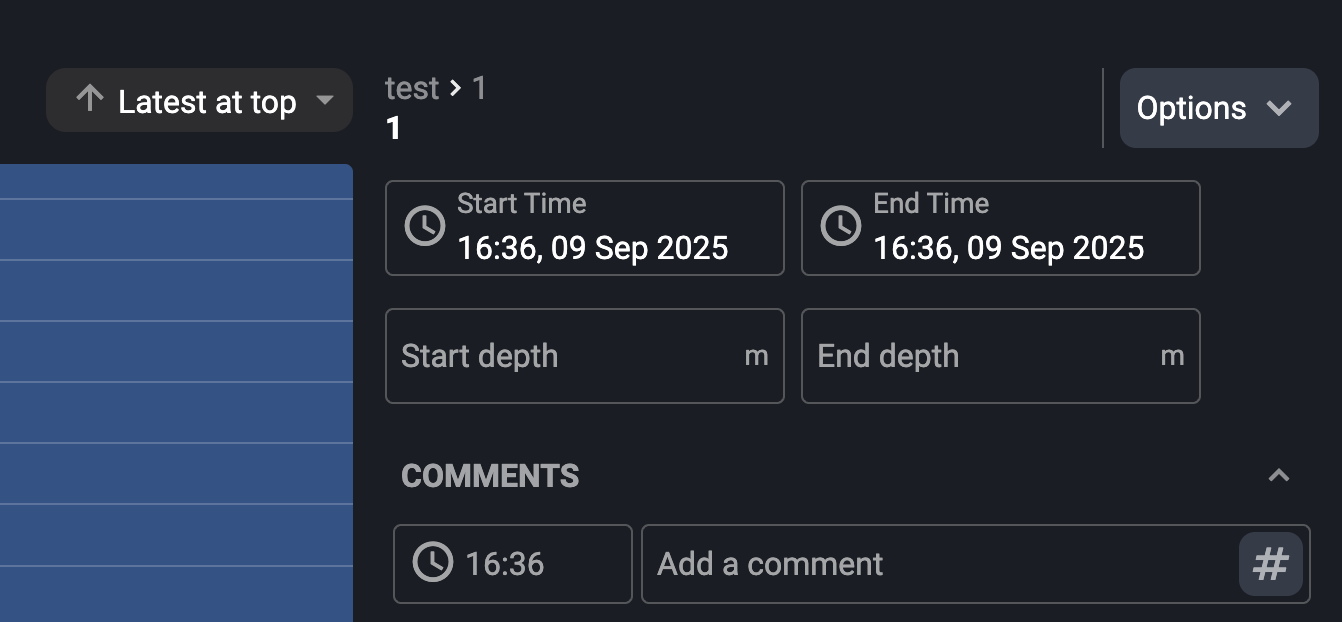Image resolution: width=1342 pixels, height=622 pixels.
Task: Open the Options dropdown menu
Action: [1218, 108]
